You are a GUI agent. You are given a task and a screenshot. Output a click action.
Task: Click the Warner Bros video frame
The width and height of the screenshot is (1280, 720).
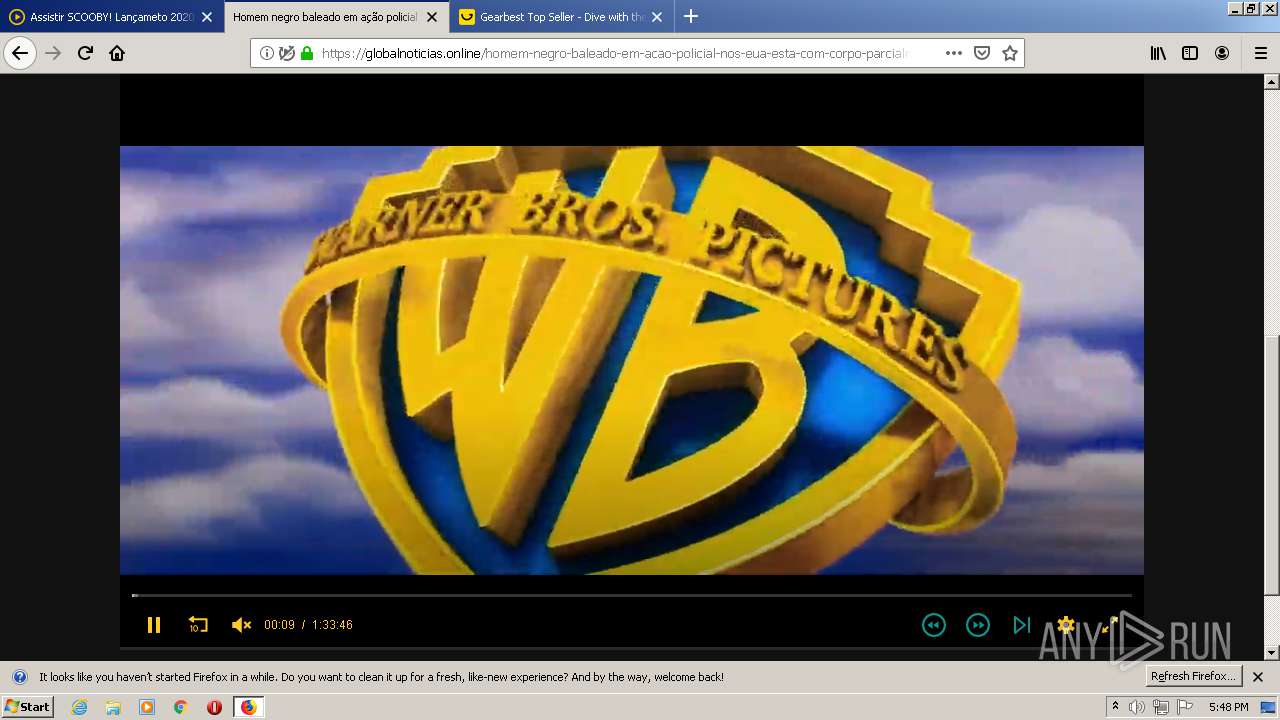point(632,360)
